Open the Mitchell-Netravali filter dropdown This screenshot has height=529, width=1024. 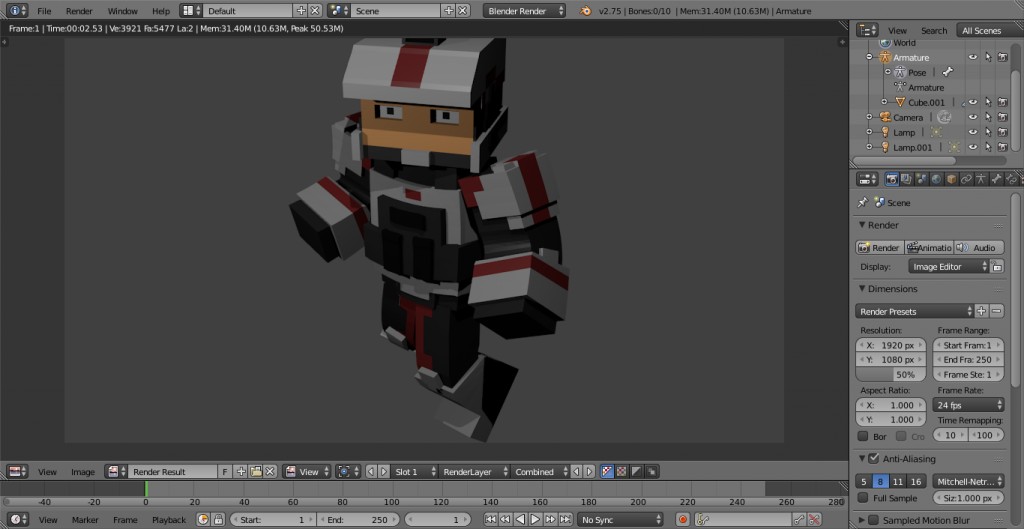click(x=968, y=481)
